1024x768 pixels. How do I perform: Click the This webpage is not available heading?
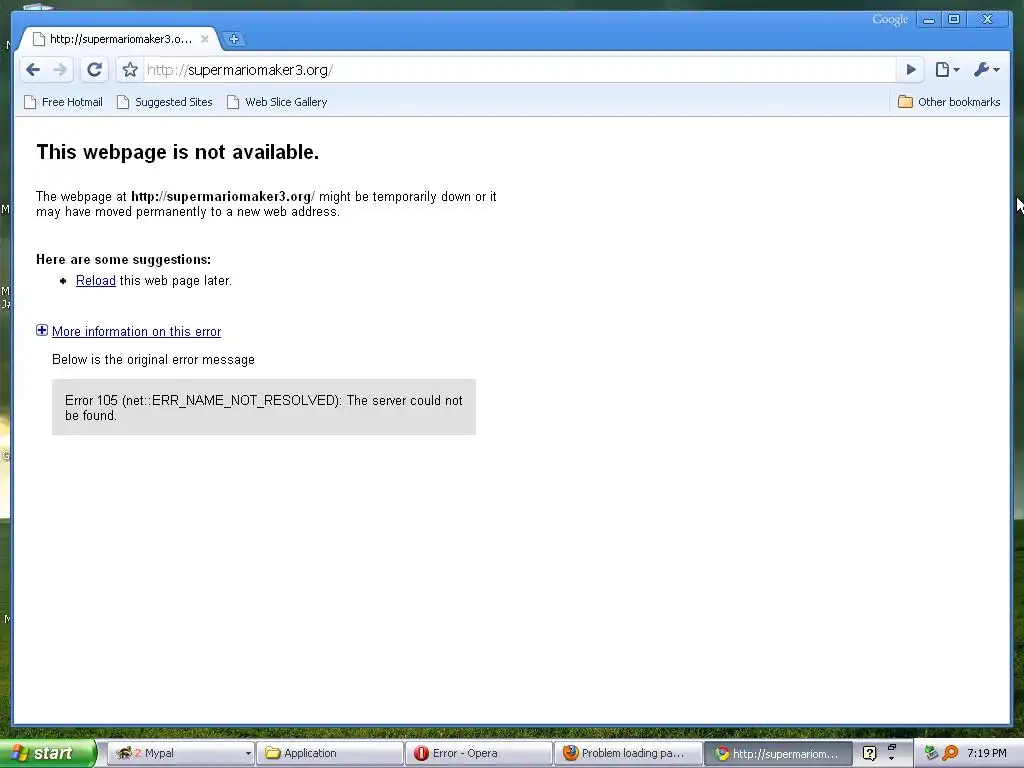pyautogui.click(x=178, y=152)
